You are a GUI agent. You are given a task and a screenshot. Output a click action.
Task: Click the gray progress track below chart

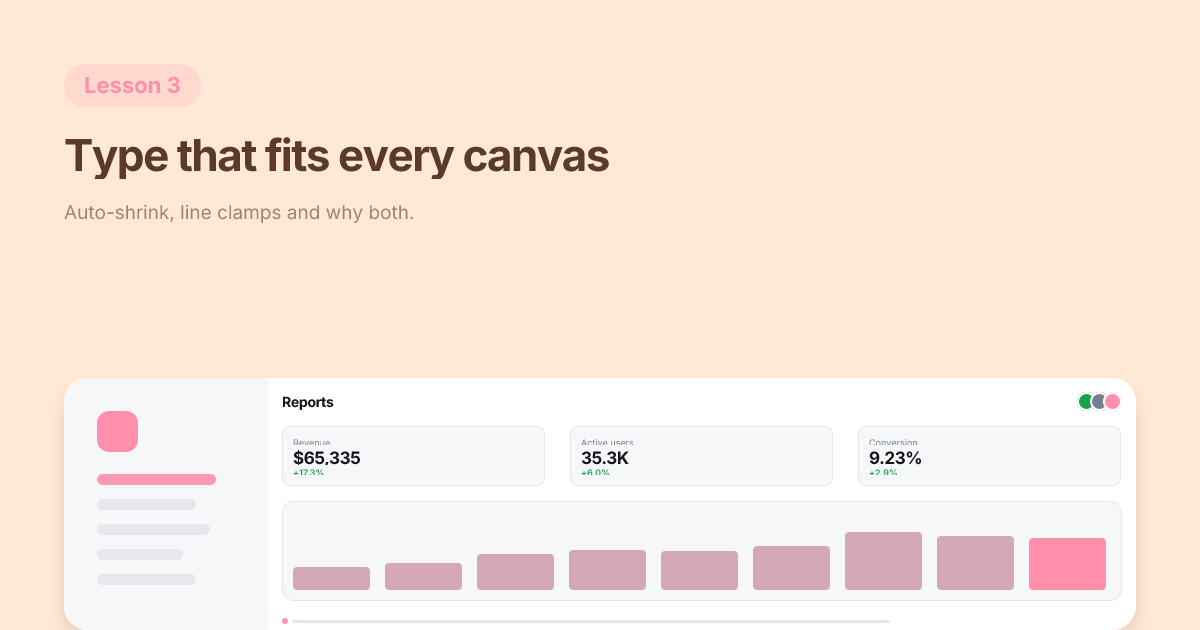(590, 621)
